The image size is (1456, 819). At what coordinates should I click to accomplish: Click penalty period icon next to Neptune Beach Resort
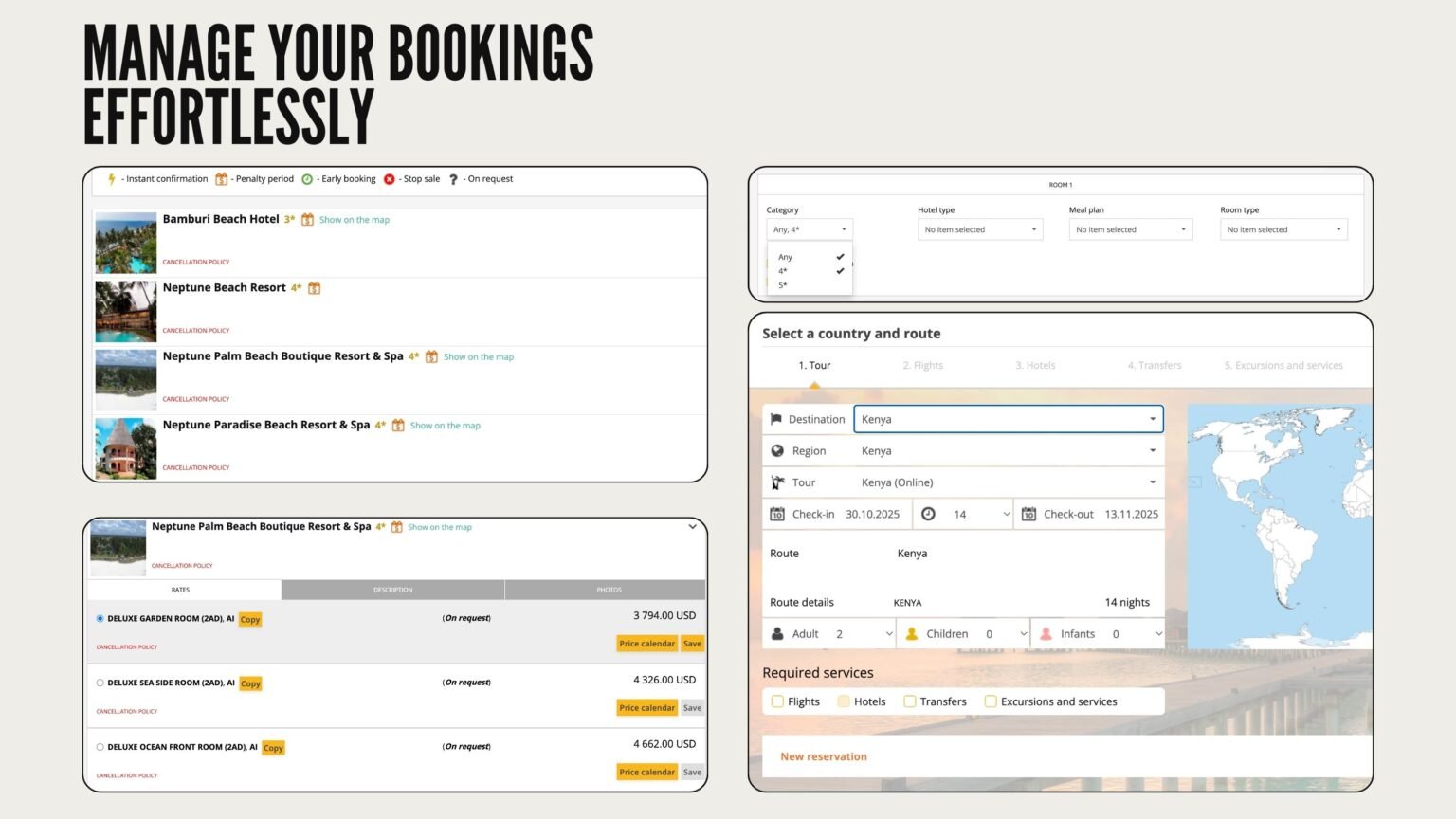pos(315,288)
